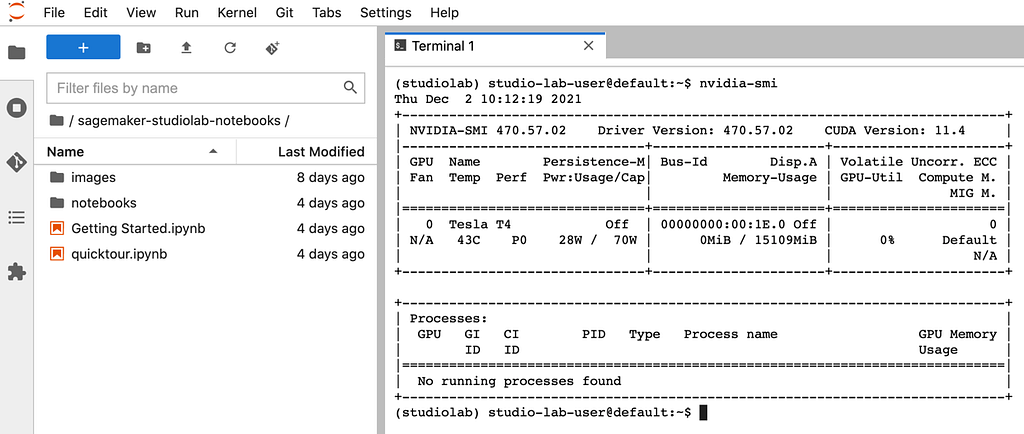The image size is (1024, 434).
Task: Close the Terminal 1 tab
Action: (x=588, y=46)
